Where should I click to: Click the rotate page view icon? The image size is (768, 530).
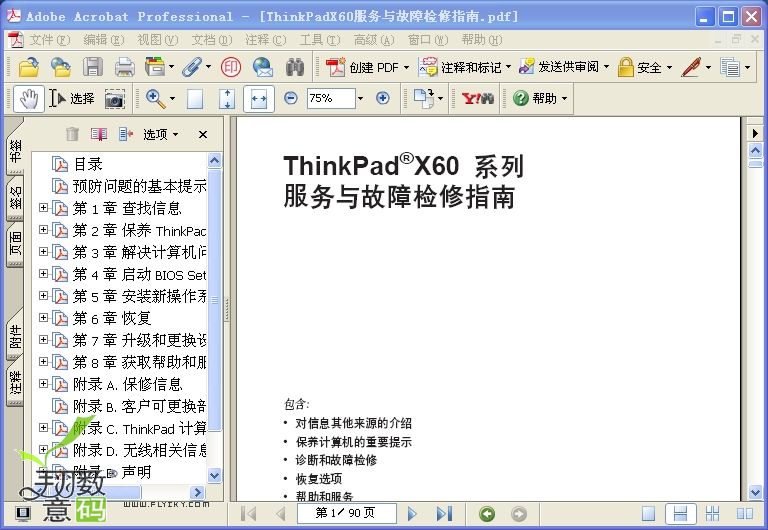click(424, 98)
